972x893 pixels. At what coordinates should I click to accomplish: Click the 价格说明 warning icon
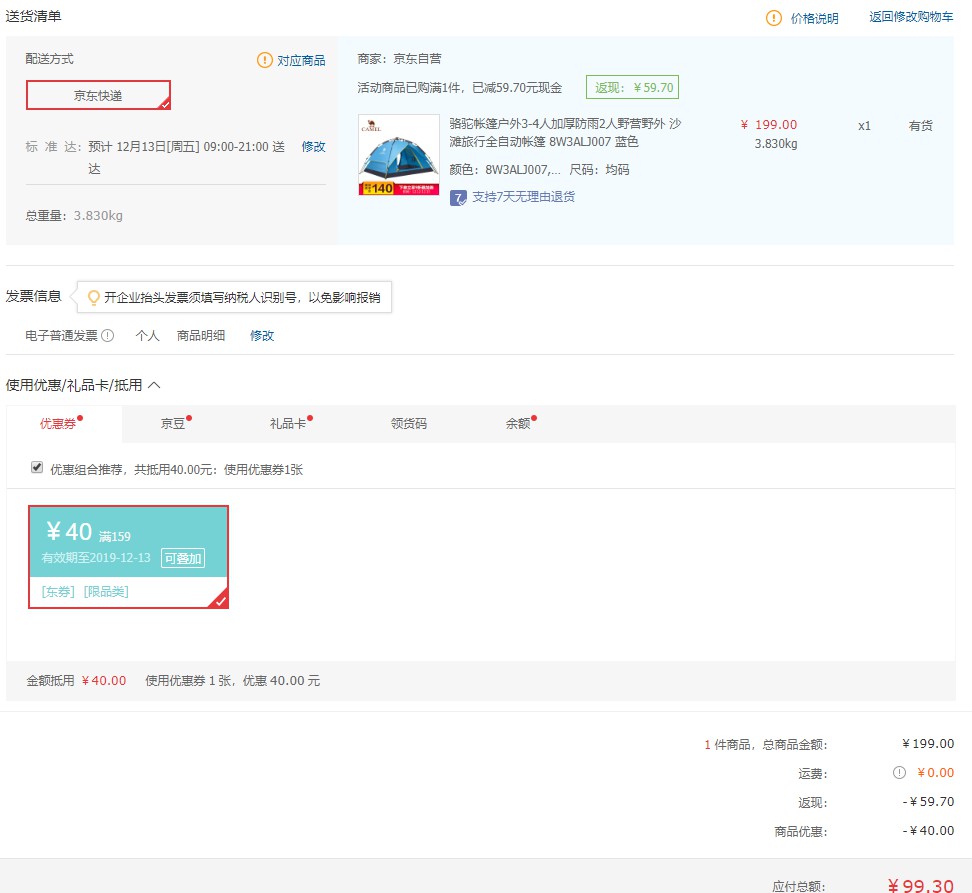[x=774, y=18]
